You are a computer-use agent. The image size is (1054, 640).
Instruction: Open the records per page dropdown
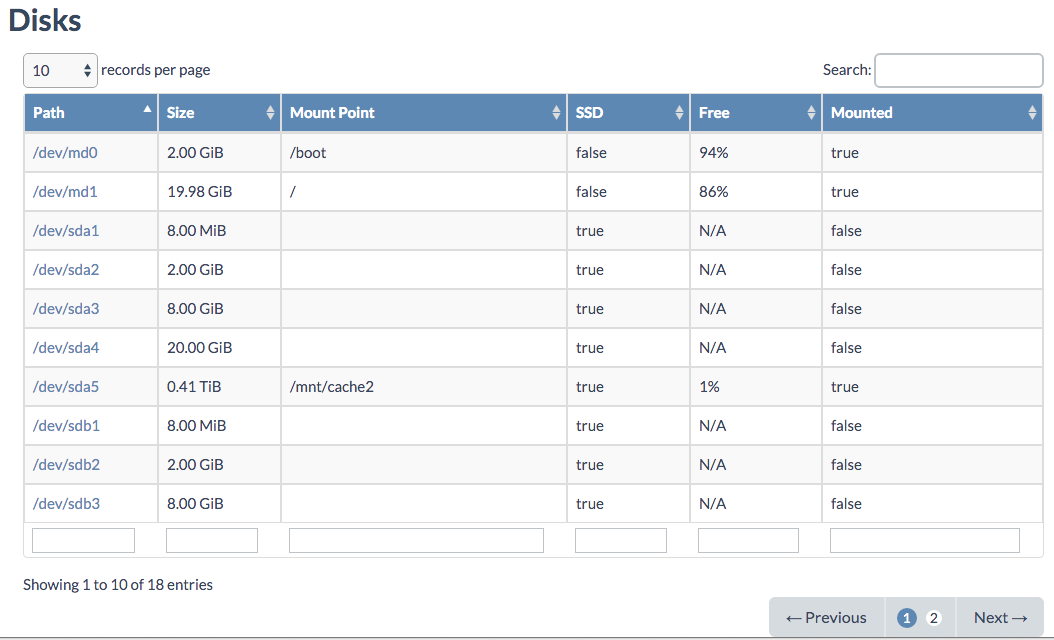(x=60, y=70)
